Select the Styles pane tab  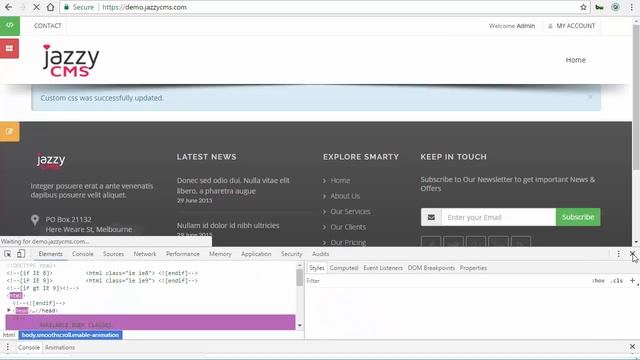click(x=316, y=268)
